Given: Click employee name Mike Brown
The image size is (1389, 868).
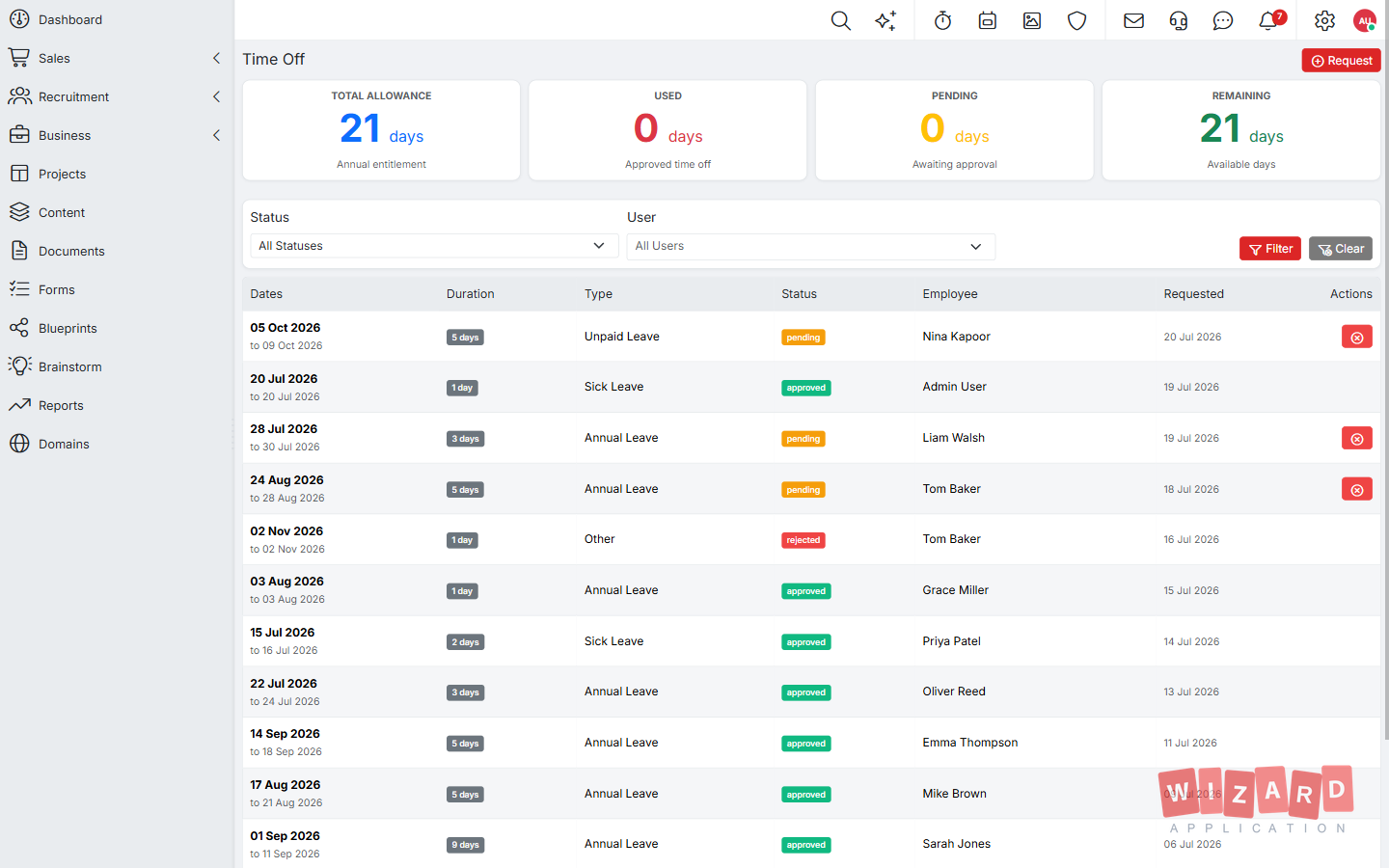Looking at the screenshot, I should [x=954, y=794].
